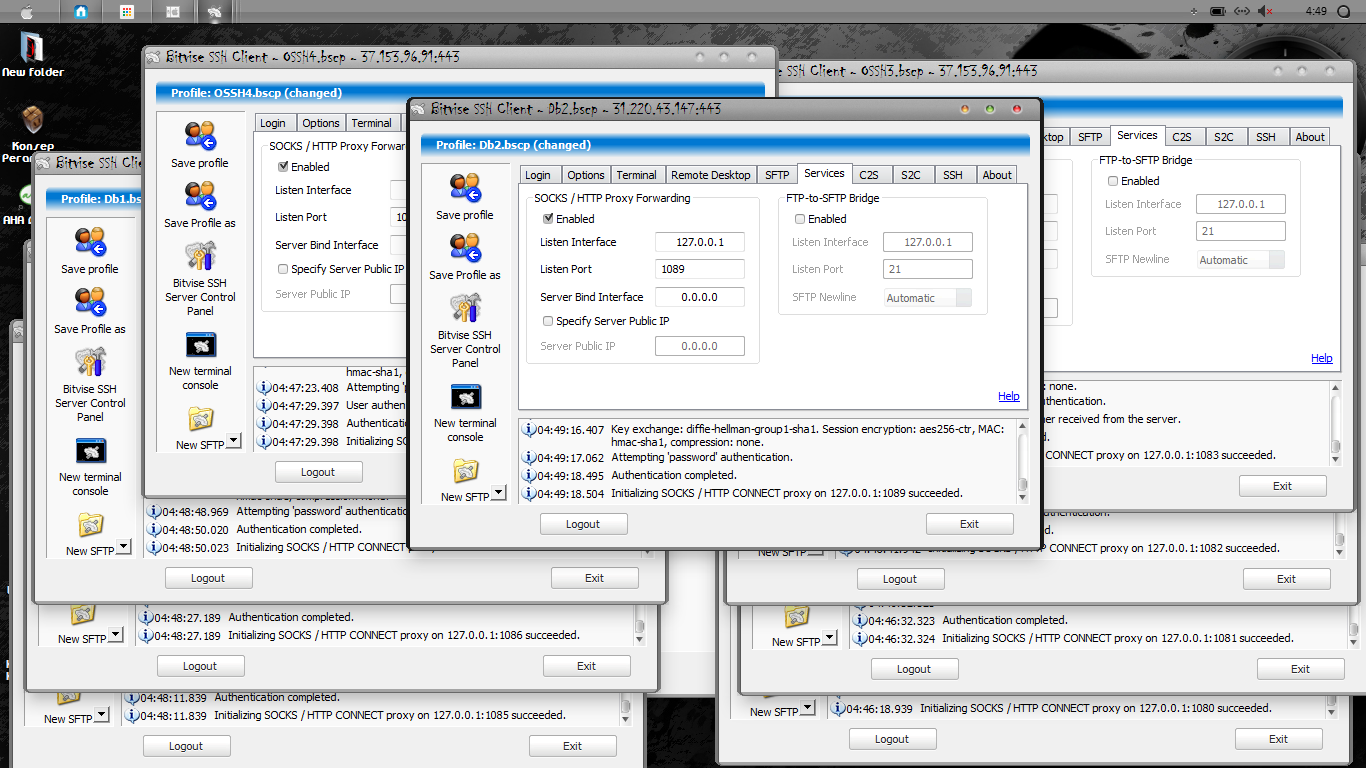This screenshot has width=1366, height=768.
Task: Click New SFTP folder icon in Db2 window
Action: [x=465, y=470]
